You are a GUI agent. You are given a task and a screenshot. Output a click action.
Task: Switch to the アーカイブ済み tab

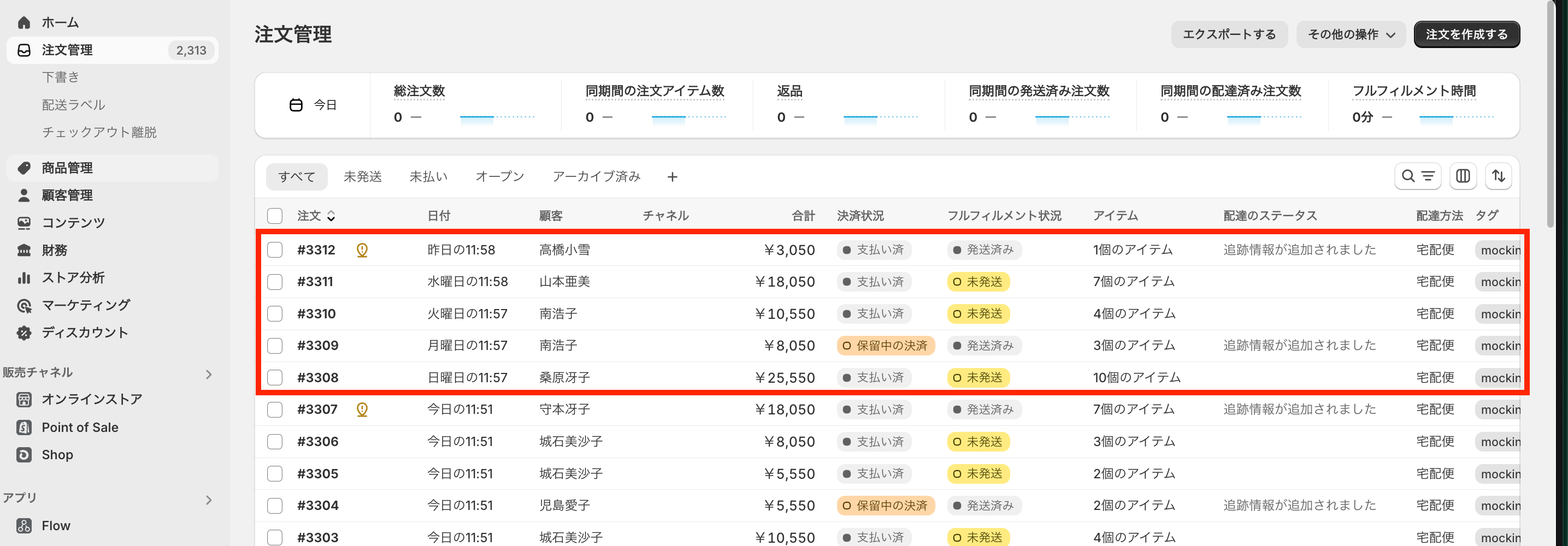597,177
